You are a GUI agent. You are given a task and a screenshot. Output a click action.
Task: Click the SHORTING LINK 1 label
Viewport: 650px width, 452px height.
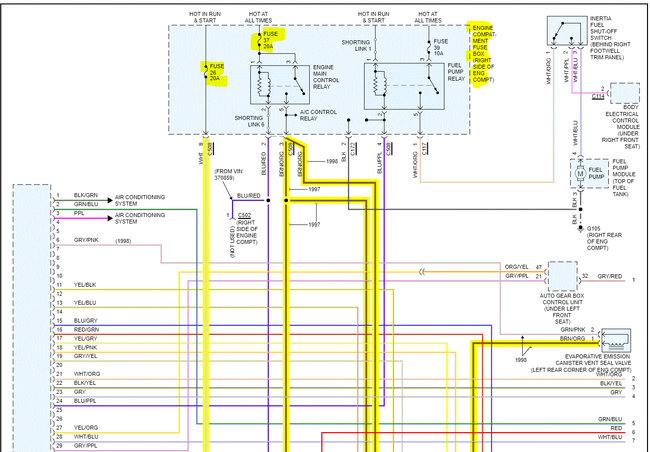tap(356, 46)
